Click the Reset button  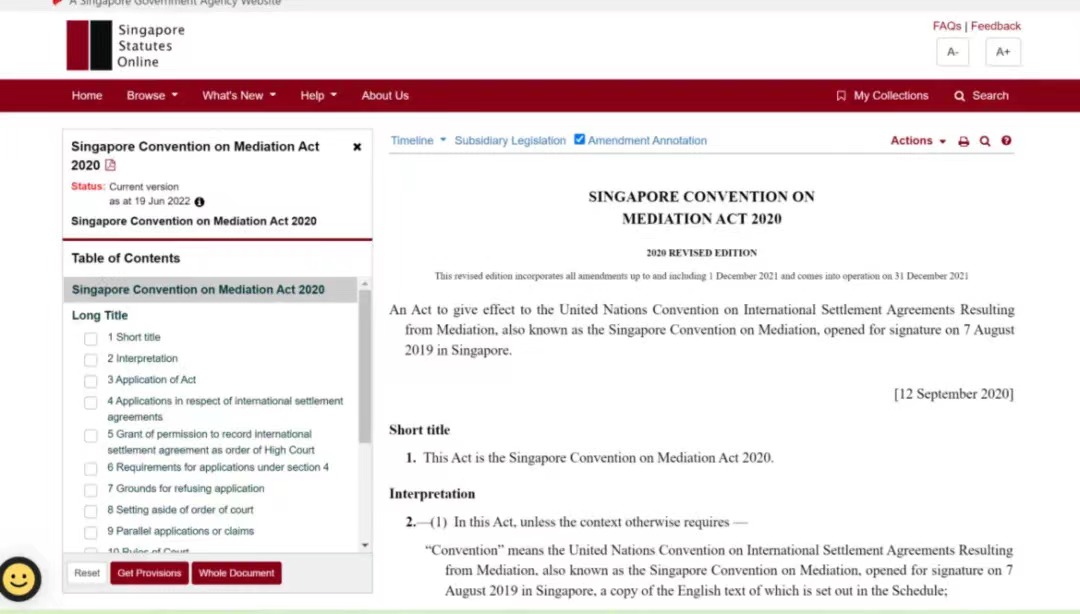click(x=87, y=573)
